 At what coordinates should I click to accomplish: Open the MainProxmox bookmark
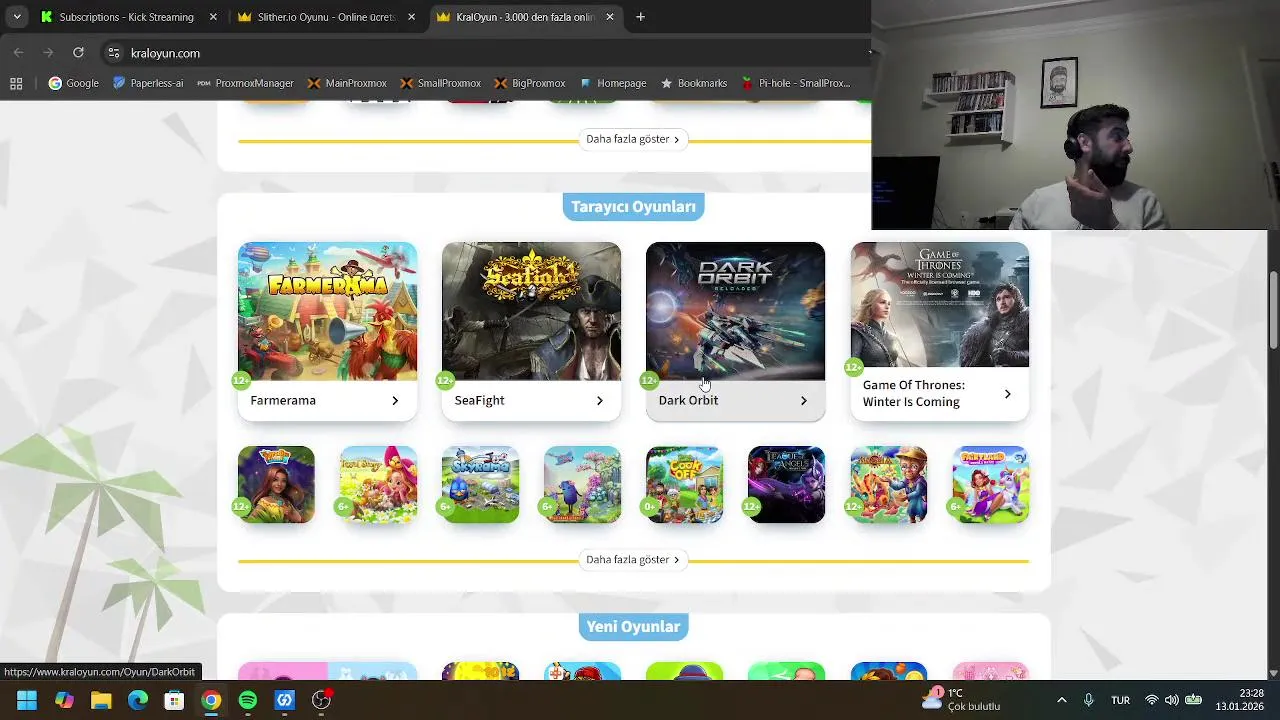pyautogui.click(x=347, y=83)
